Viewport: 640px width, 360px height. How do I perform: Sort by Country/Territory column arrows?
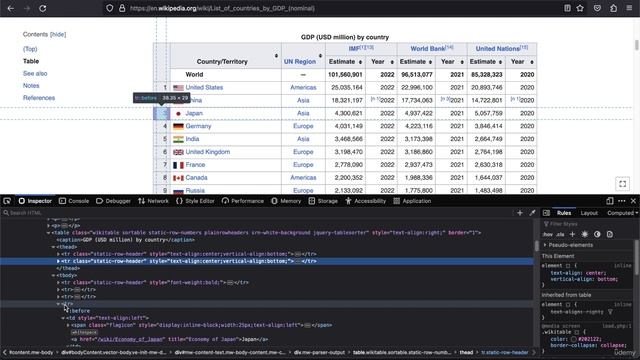[x=276, y=56]
